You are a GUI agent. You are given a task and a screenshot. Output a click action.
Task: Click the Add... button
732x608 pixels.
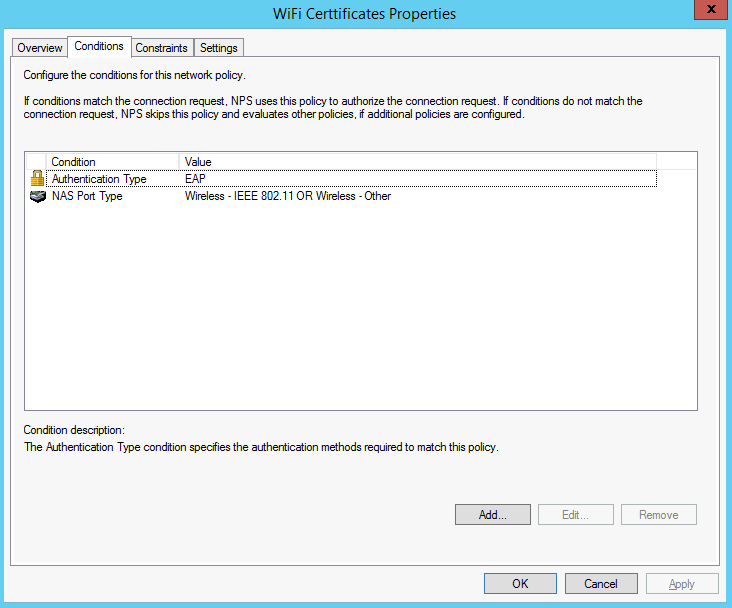click(493, 515)
